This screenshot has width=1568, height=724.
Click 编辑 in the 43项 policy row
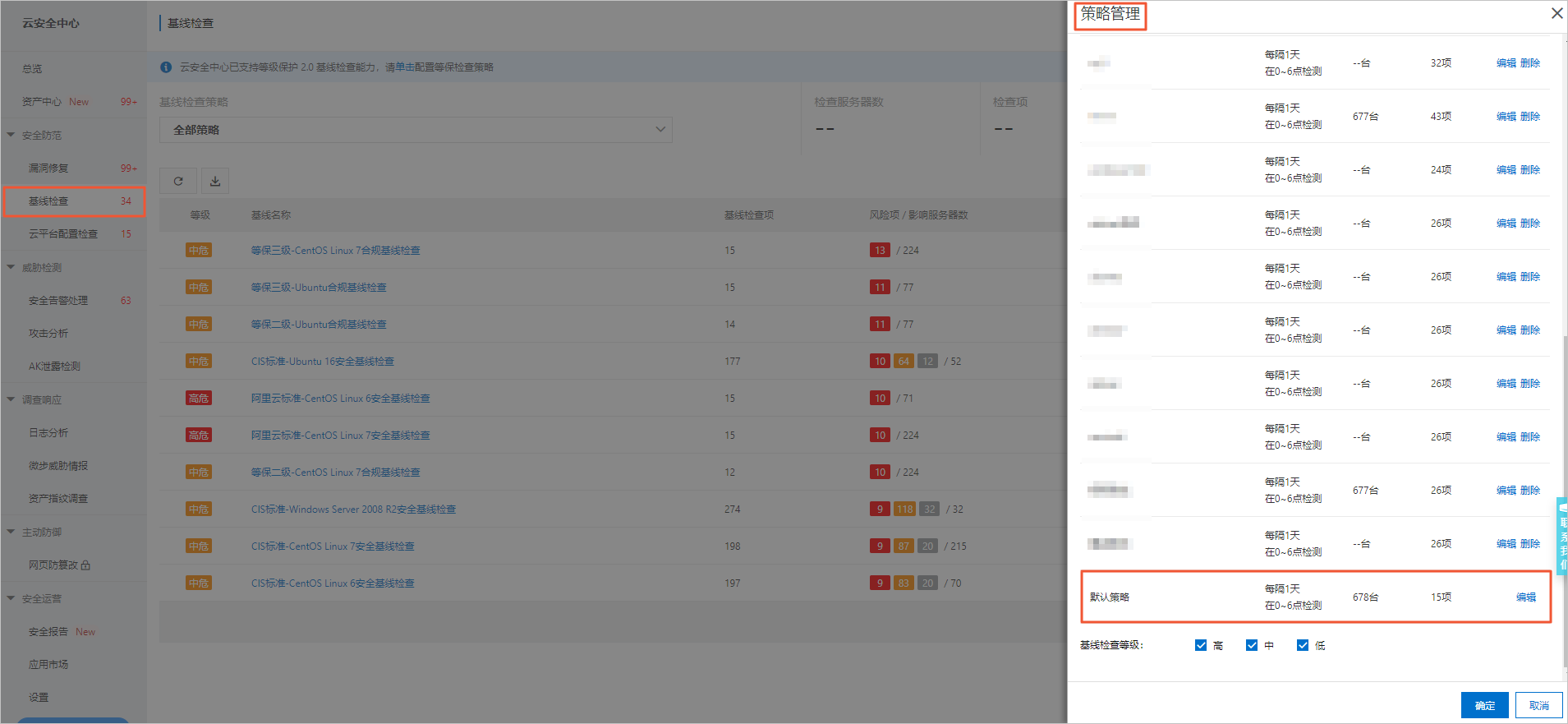tap(1506, 117)
